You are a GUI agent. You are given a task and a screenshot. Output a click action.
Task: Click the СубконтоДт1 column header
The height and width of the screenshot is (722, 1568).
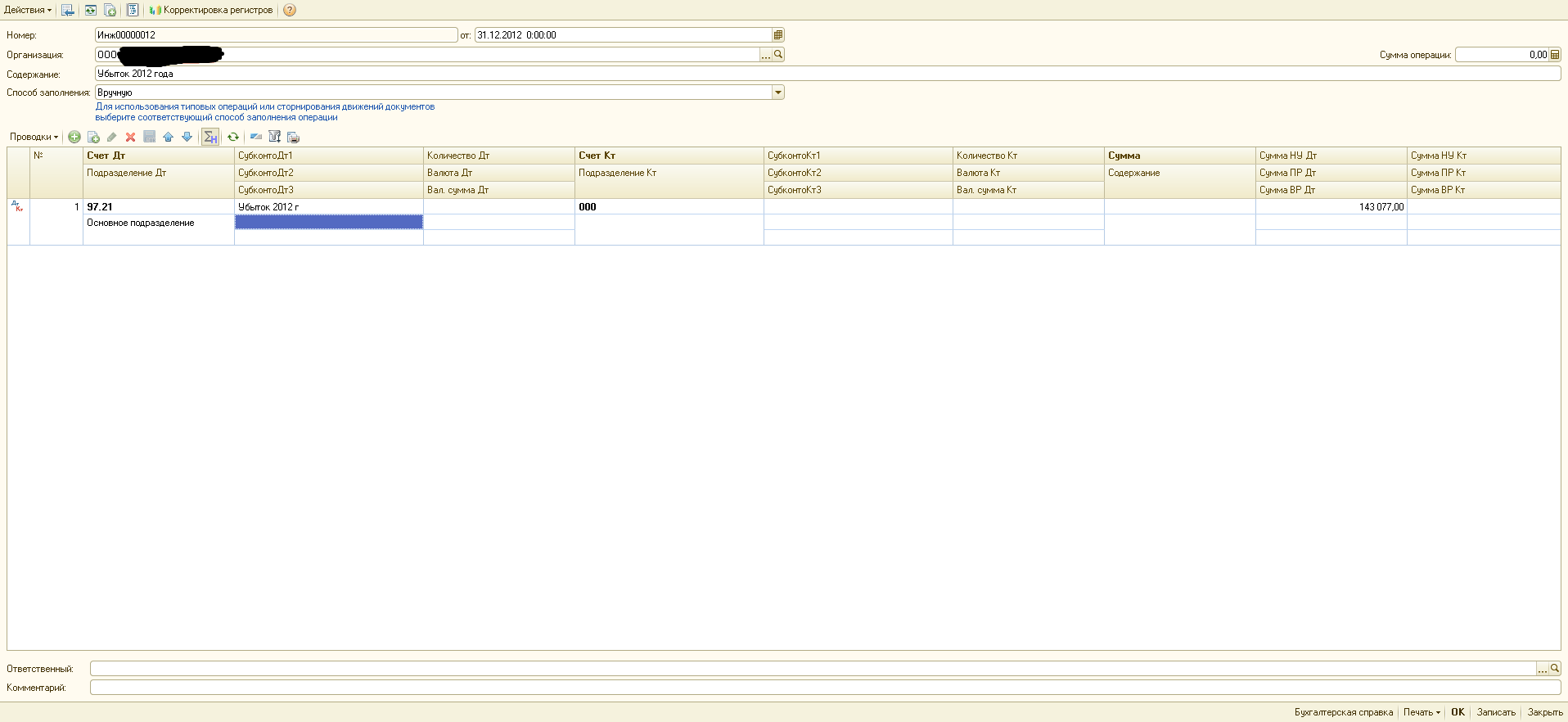(329, 156)
